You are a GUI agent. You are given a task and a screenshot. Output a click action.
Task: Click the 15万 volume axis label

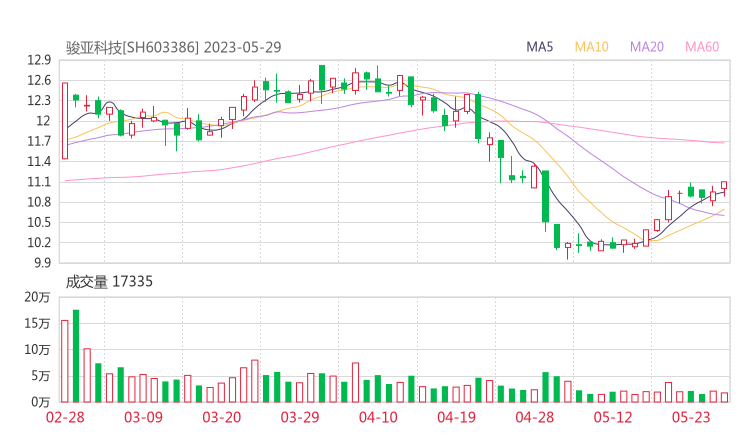37,323
